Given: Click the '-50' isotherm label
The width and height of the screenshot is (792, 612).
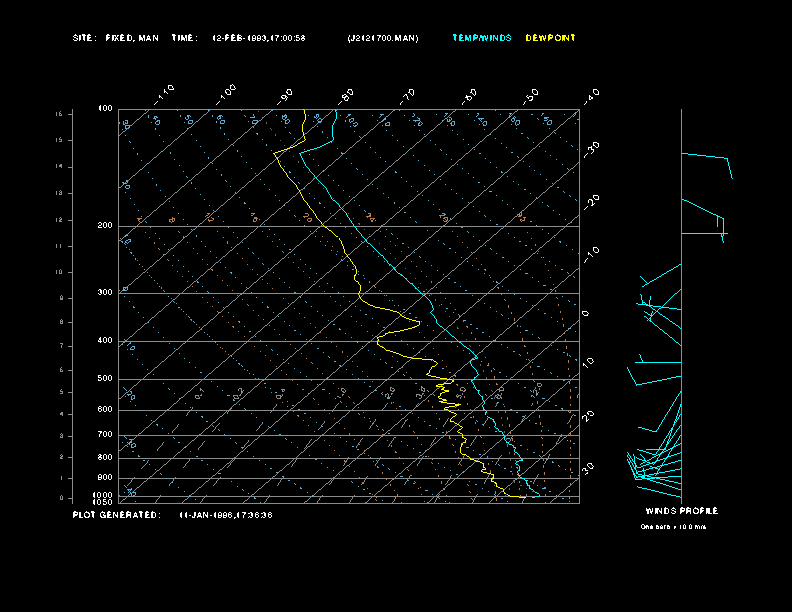Looking at the screenshot, I should (x=531, y=96).
